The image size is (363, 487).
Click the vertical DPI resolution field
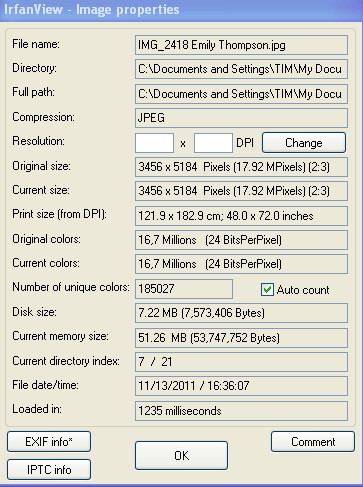tap(213, 143)
